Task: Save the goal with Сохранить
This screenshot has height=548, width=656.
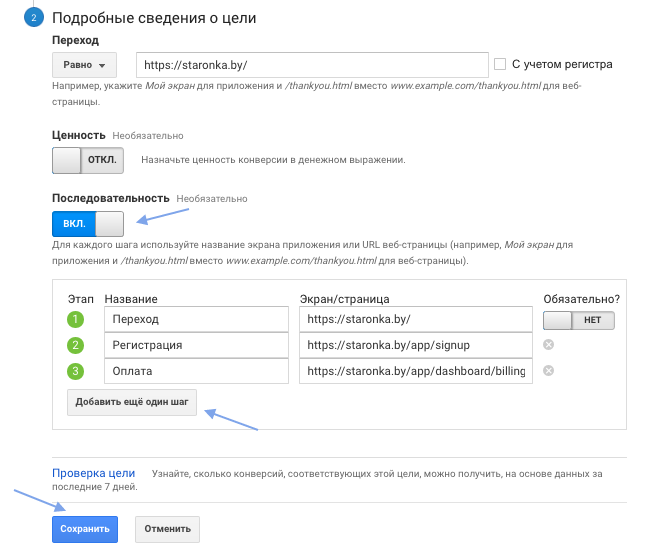Action: (x=84, y=529)
